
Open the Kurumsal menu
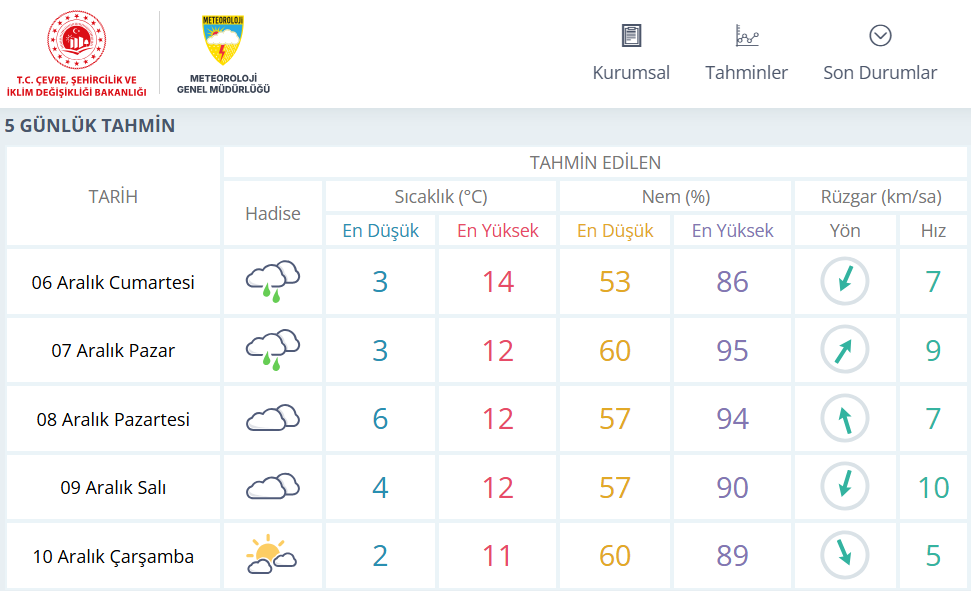tap(631, 73)
